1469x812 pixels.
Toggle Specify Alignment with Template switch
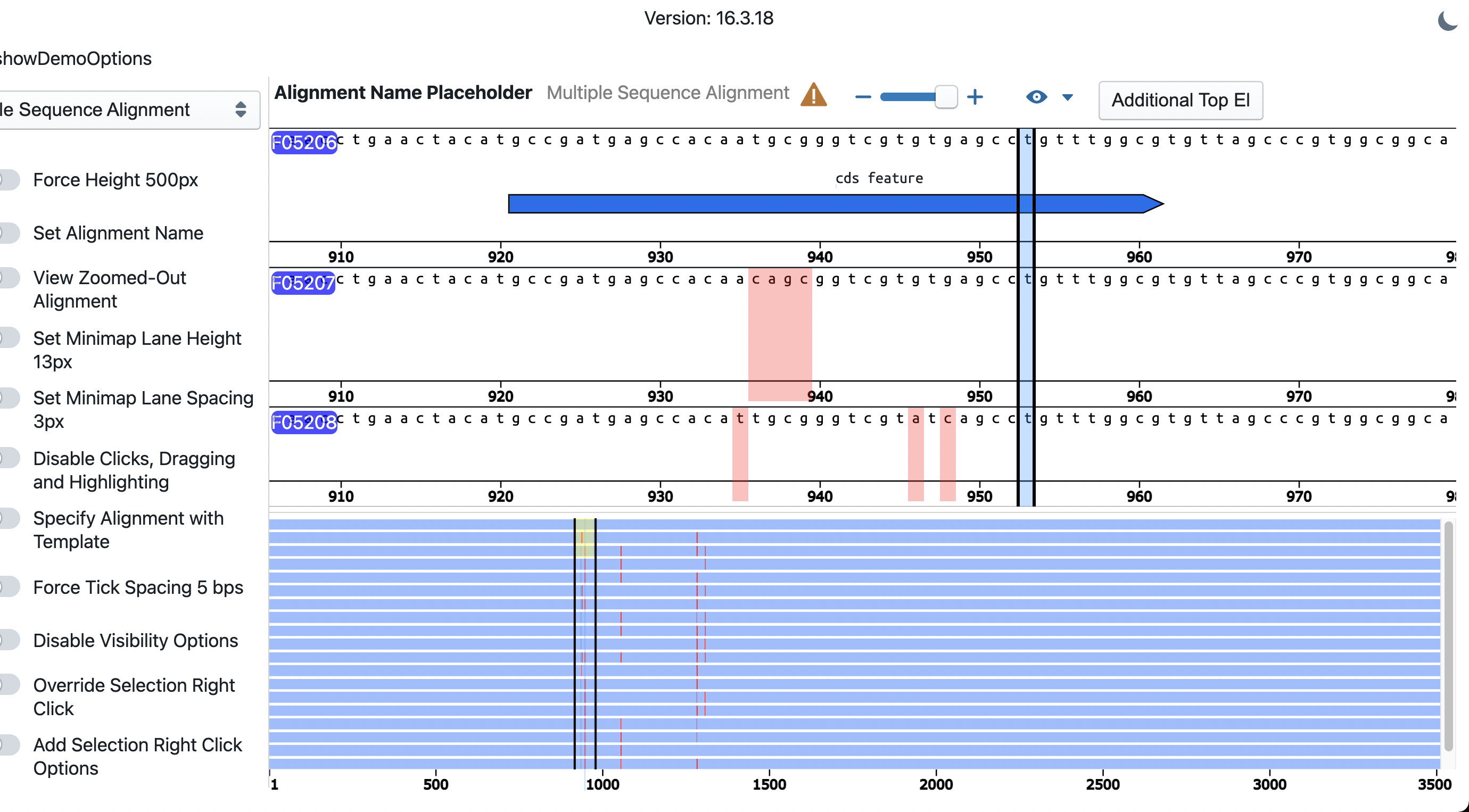9,518
